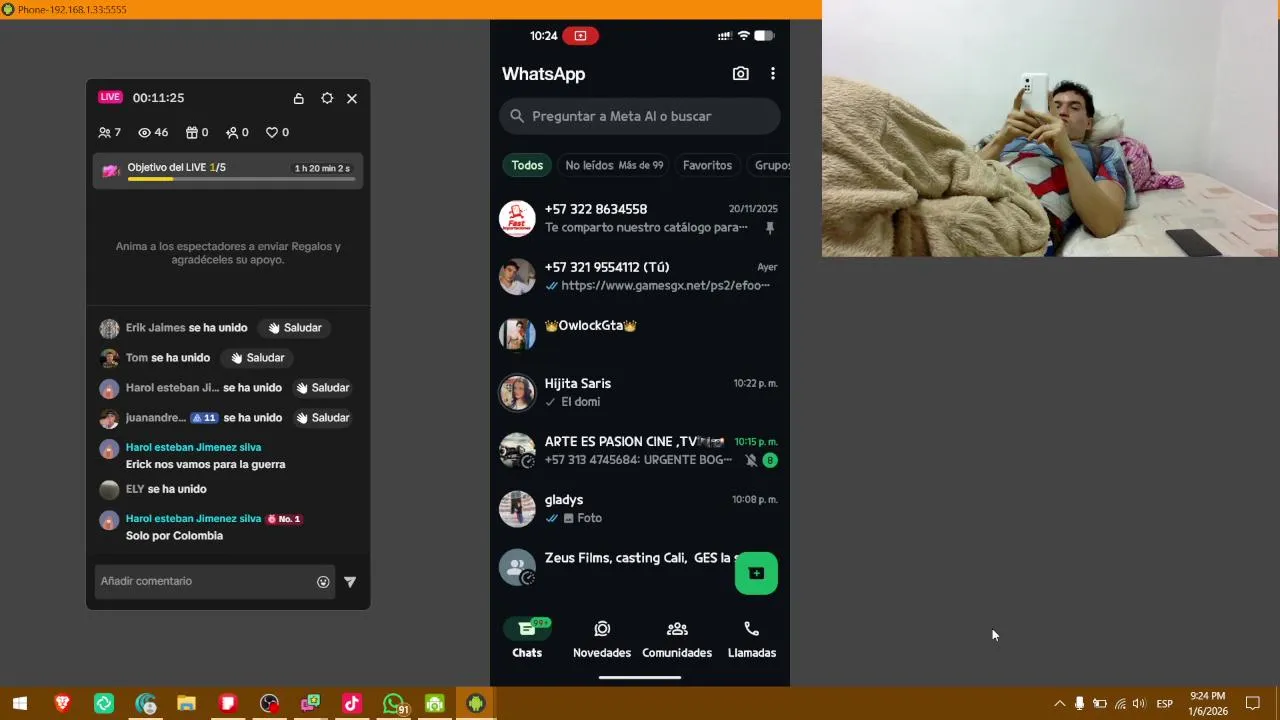The width and height of the screenshot is (1280, 720).
Task: Click the 'Solo por Colombia' comment
Action: [174, 536]
